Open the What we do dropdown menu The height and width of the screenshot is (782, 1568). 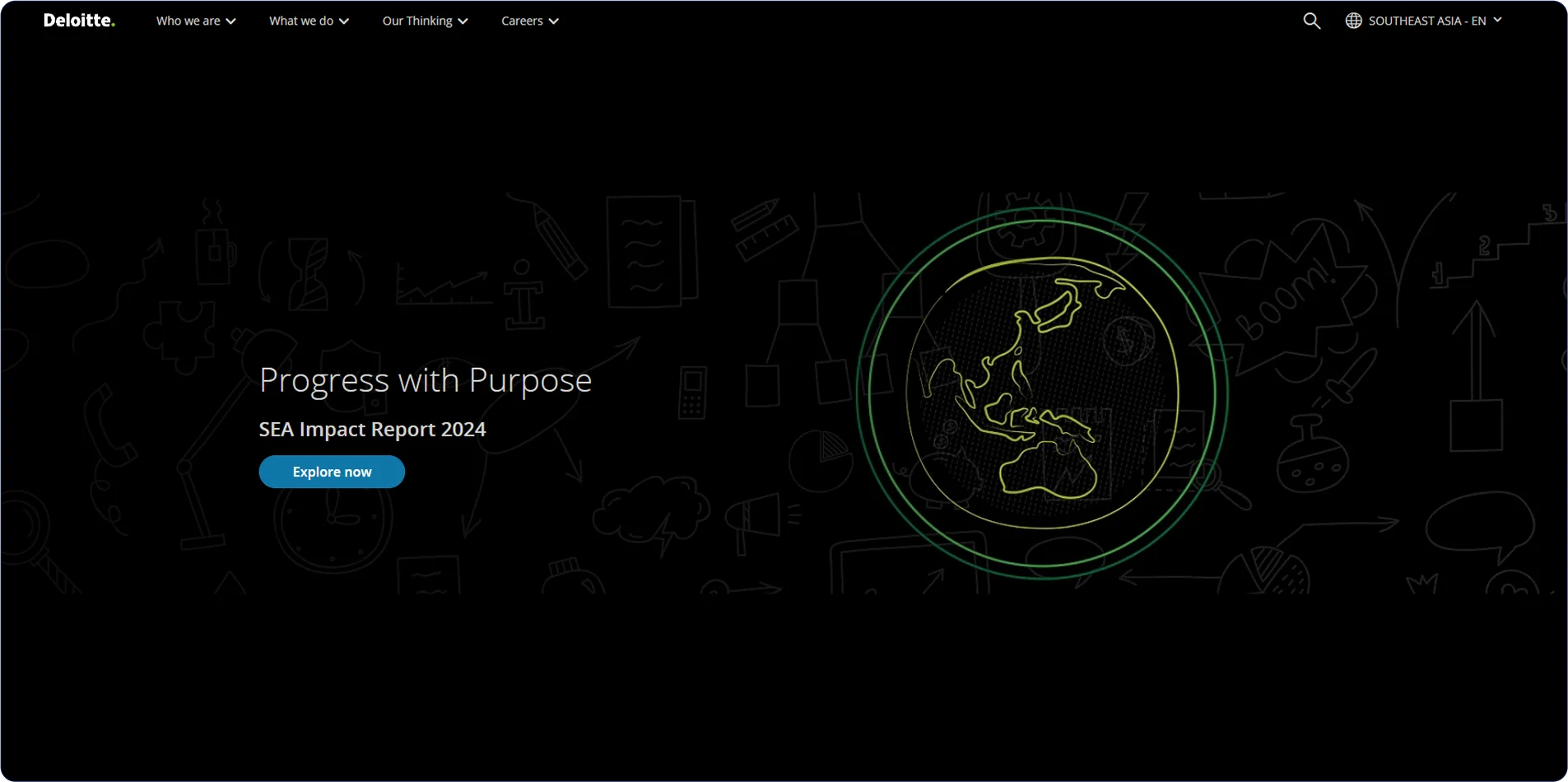309,21
